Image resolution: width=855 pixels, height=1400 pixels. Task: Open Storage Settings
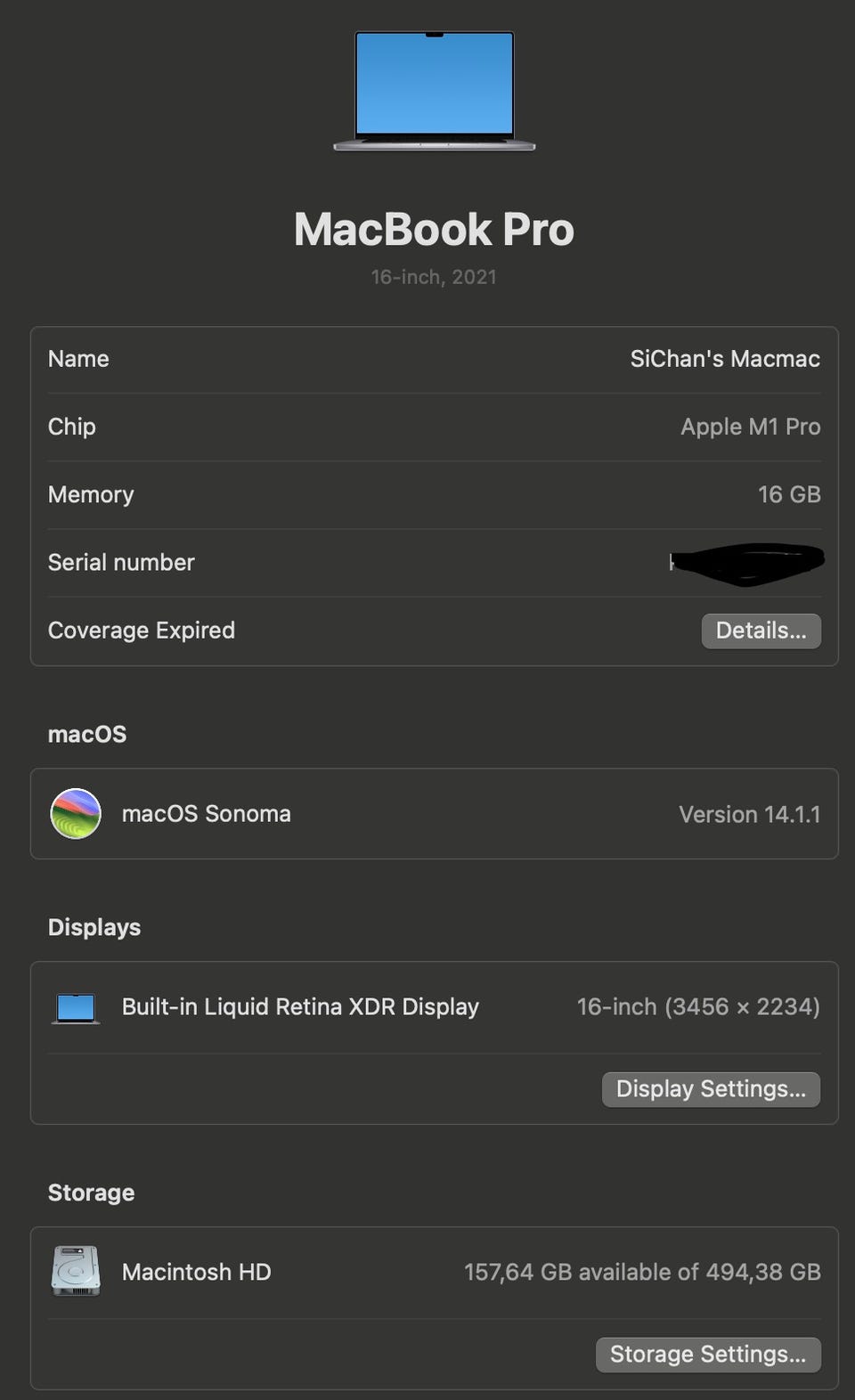(x=708, y=1355)
